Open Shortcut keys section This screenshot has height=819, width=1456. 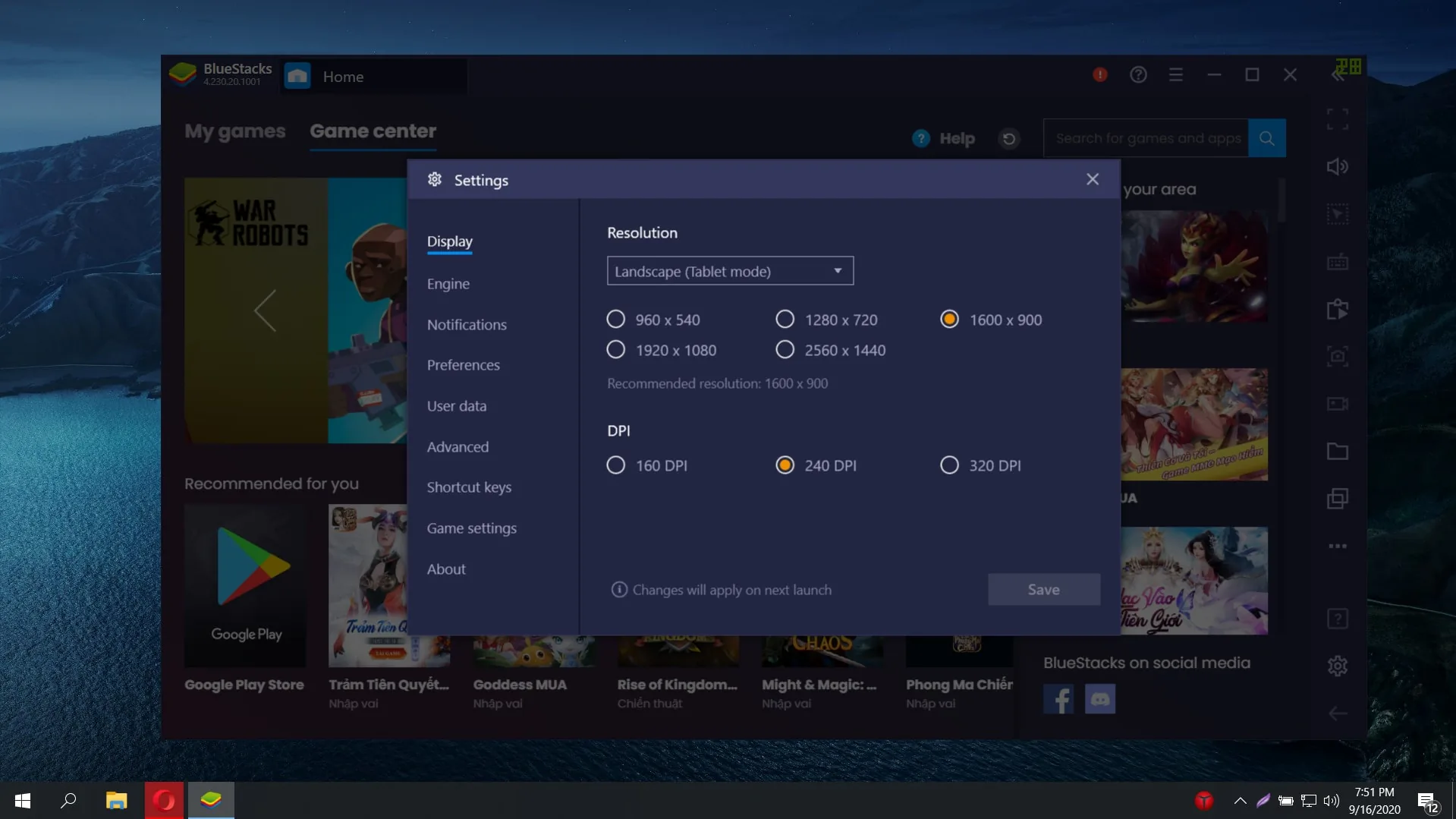pyautogui.click(x=469, y=487)
